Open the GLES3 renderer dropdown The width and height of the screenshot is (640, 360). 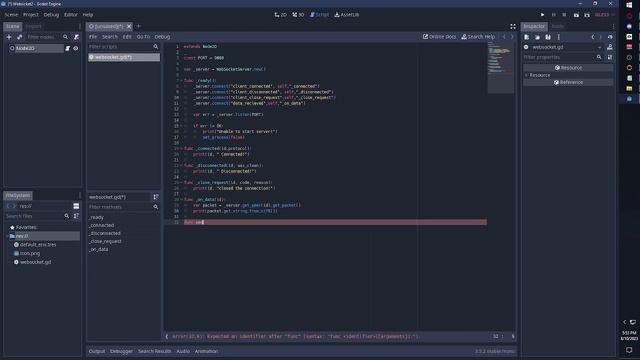(x=604, y=15)
